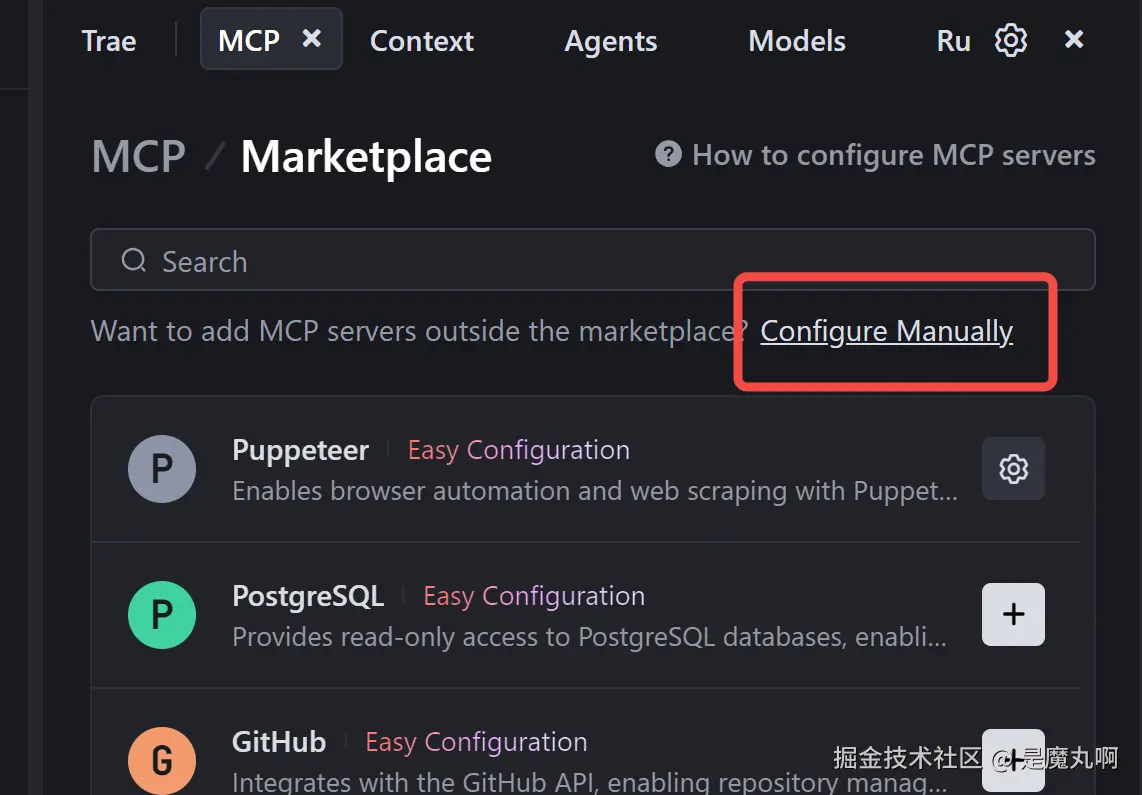1142x795 pixels.
Task: Add the PostgreSQL server with plus button
Action: 1013,614
